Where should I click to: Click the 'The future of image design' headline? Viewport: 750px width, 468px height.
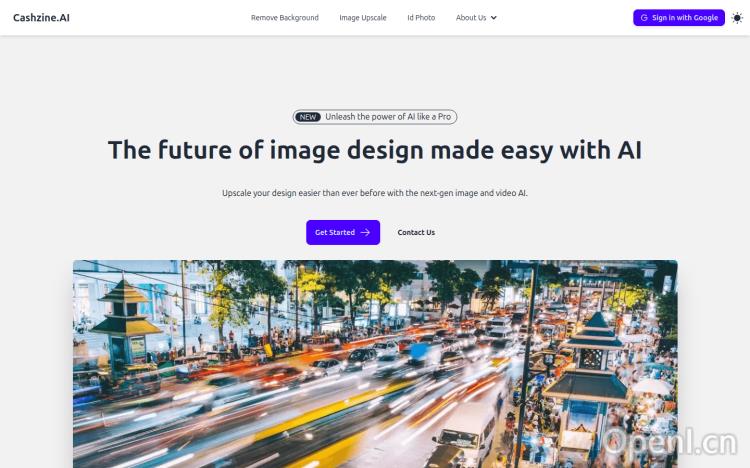coord(375,150)
